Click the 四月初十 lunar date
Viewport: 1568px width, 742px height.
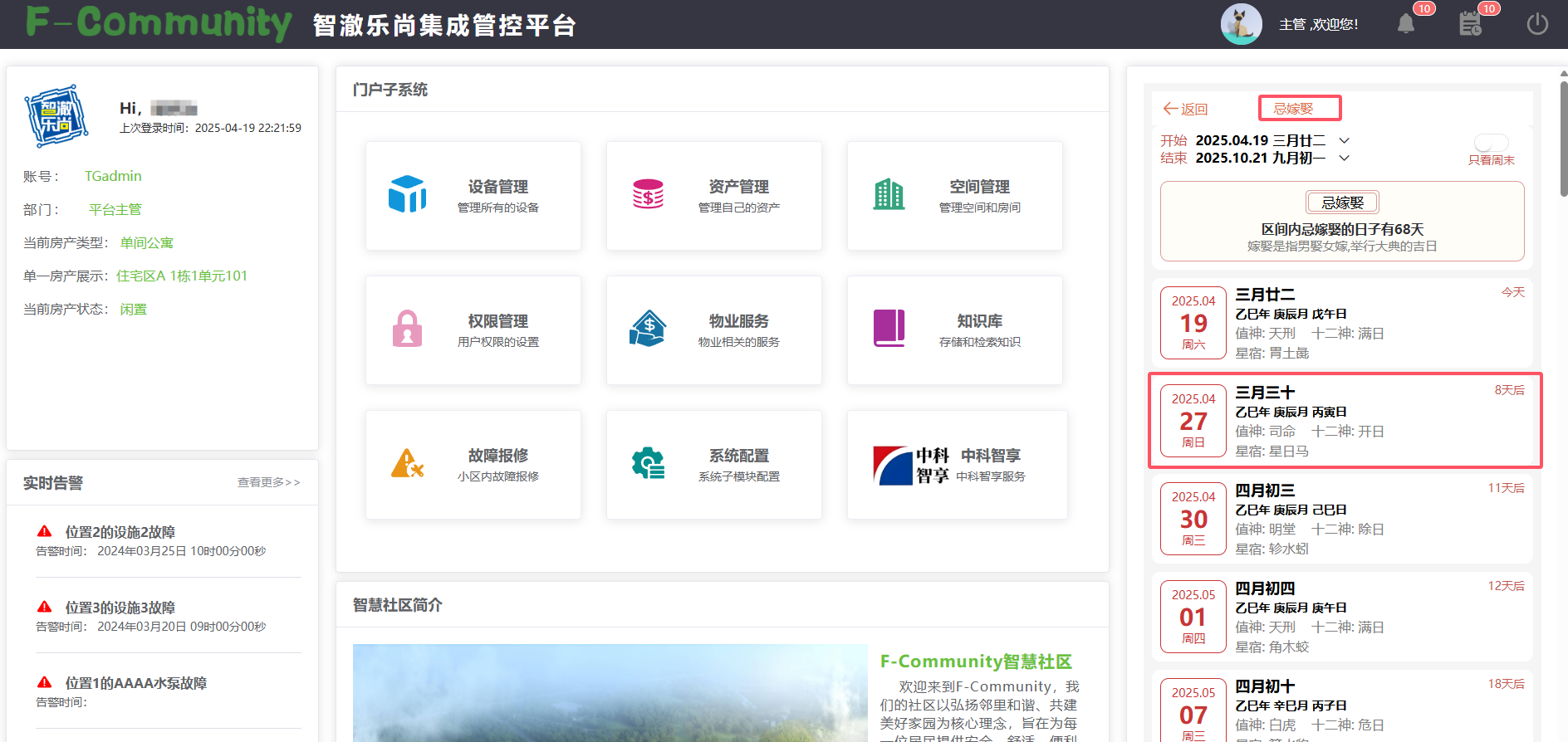[1265, 686]
